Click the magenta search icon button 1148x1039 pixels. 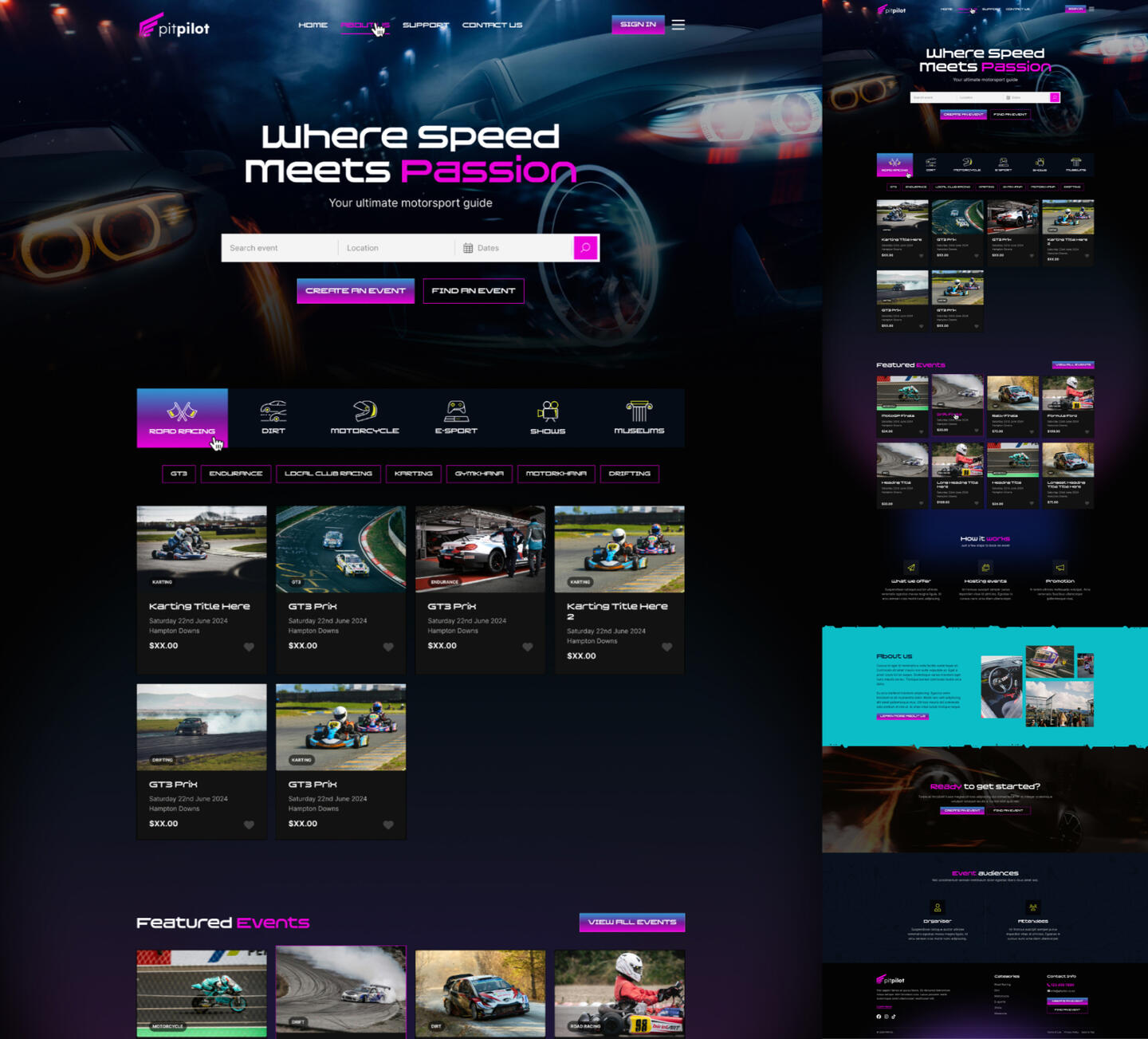[585, 248]
